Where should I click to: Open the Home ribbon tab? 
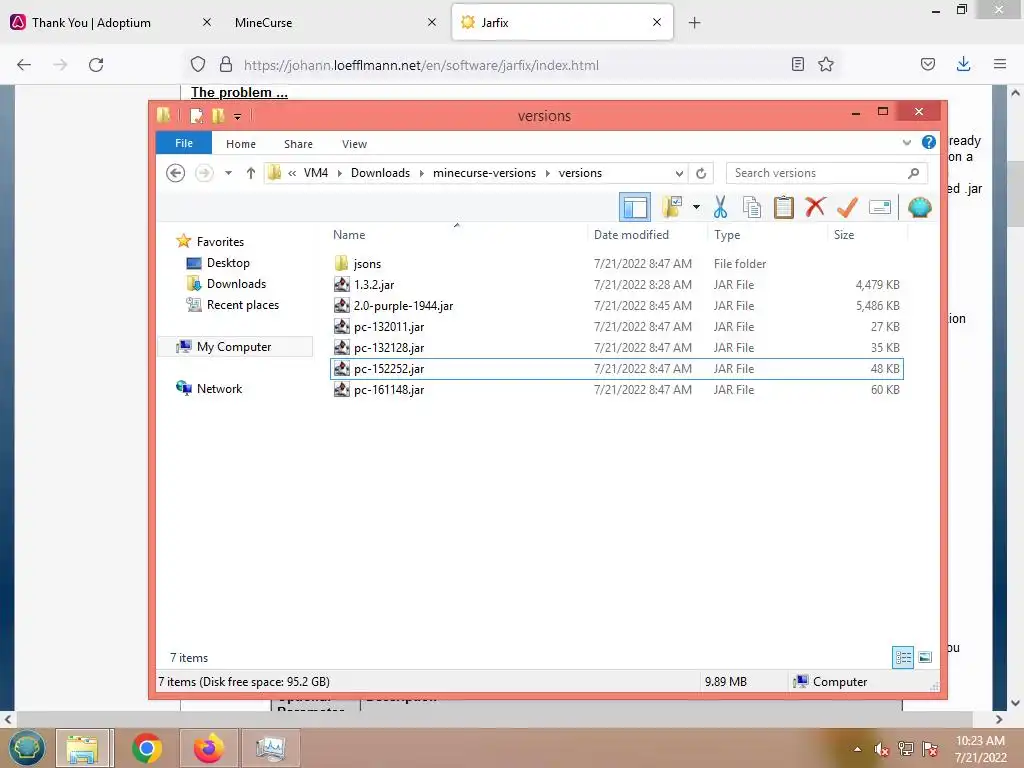click(241, 144)
